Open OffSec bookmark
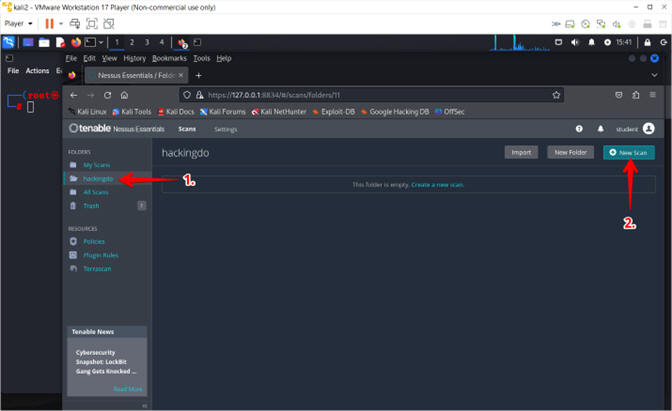The height and width of the screenshot is (411, 672). [x=449, y=112]
